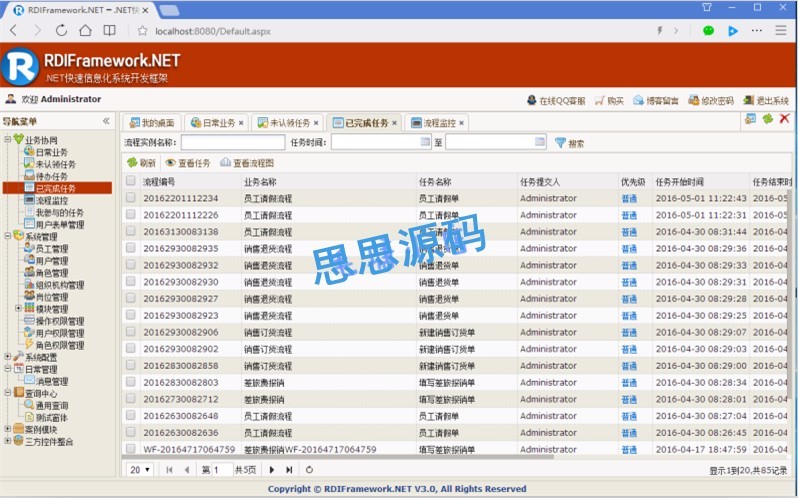Check the row 20162201112234 checkbox

[131, 199]
